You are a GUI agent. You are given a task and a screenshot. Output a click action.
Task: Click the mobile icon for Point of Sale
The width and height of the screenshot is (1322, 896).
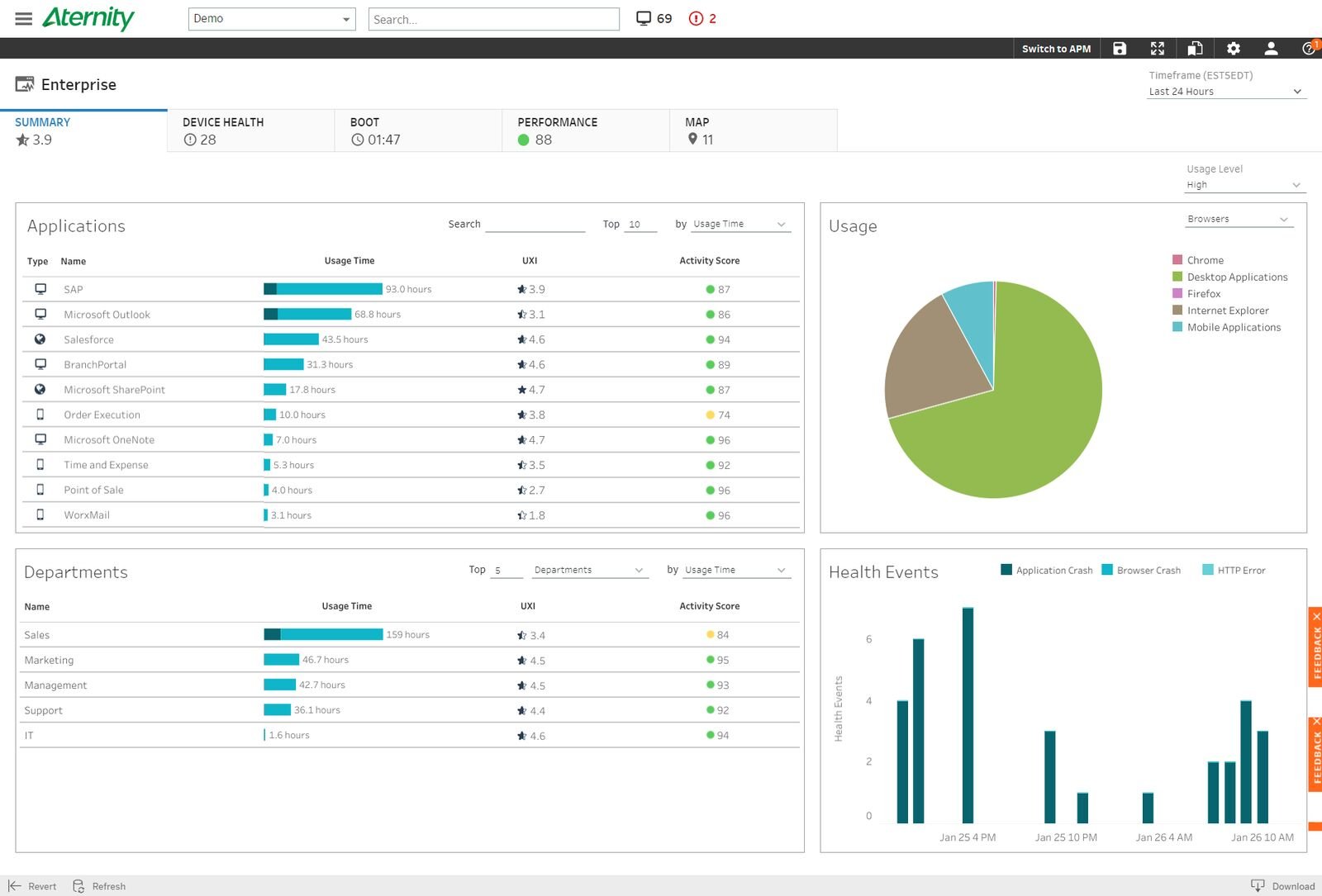pyautogui.click(x=40, y=490)
